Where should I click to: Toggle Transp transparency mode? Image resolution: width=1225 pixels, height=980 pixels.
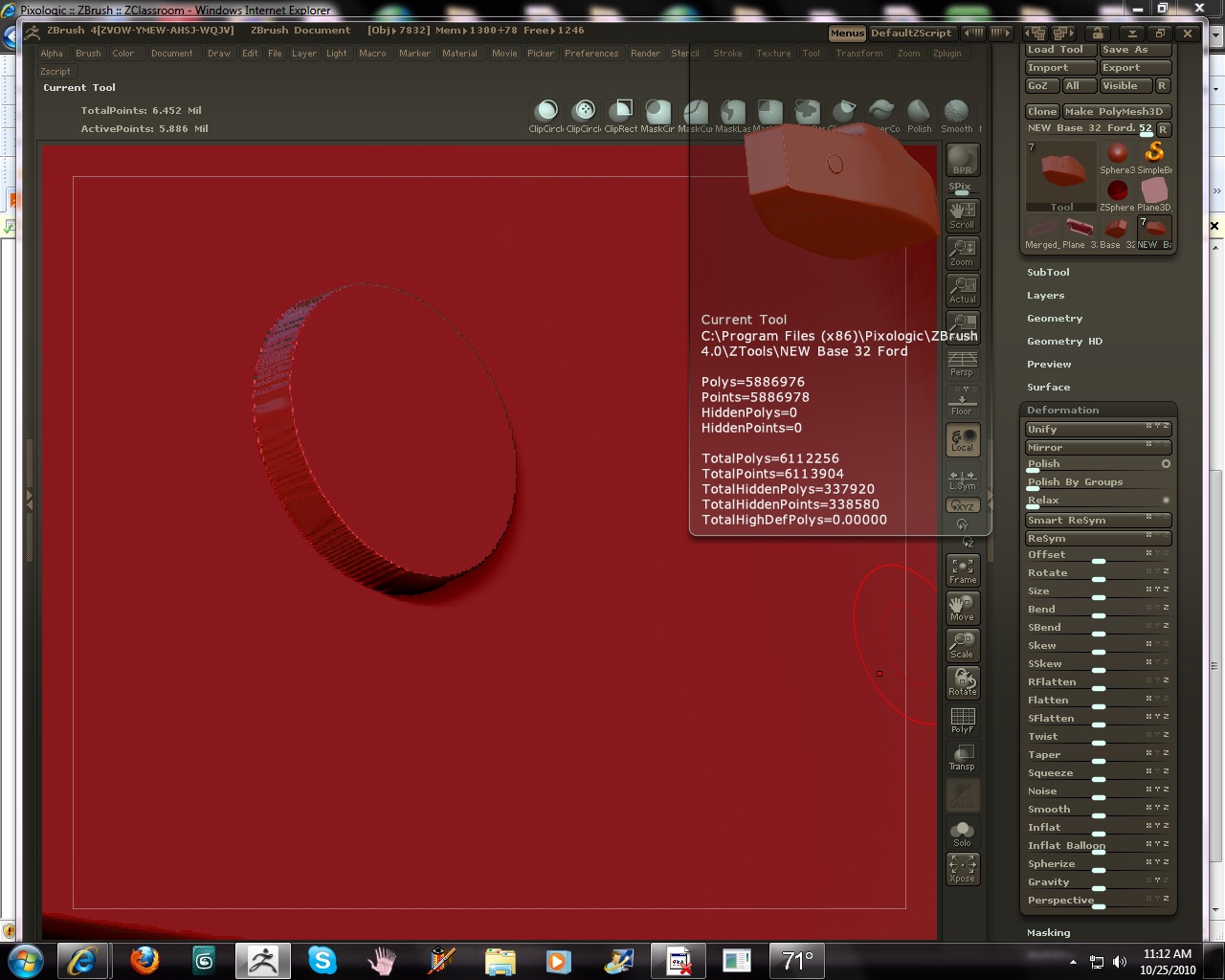[x=962, y=757]
